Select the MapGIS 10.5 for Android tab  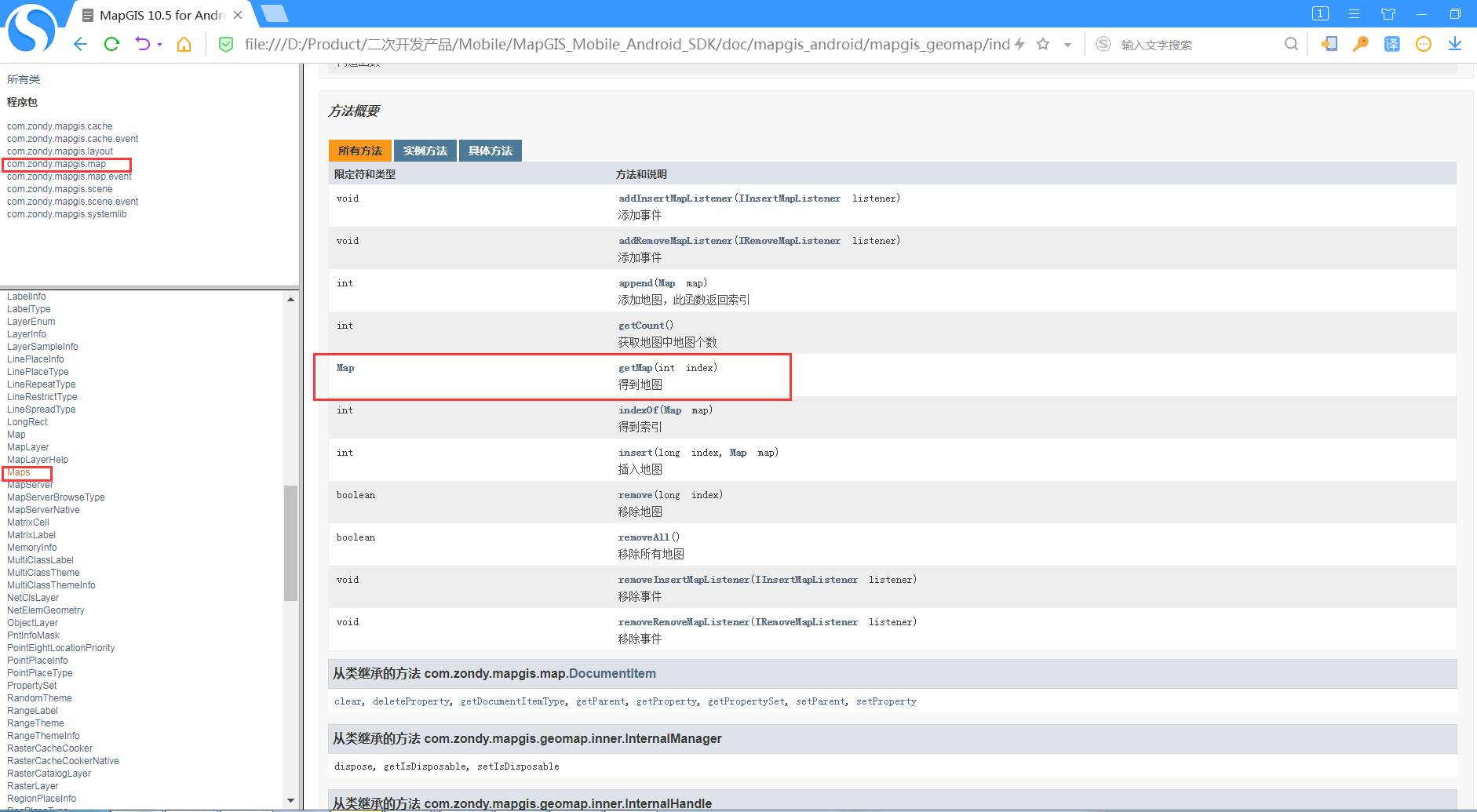point(161,15)
